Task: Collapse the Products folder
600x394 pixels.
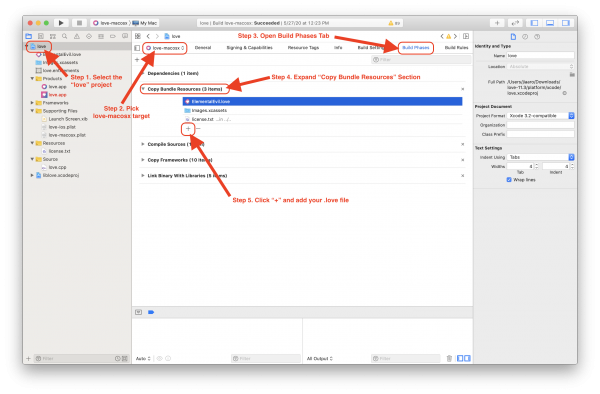Action: point(32,78)
